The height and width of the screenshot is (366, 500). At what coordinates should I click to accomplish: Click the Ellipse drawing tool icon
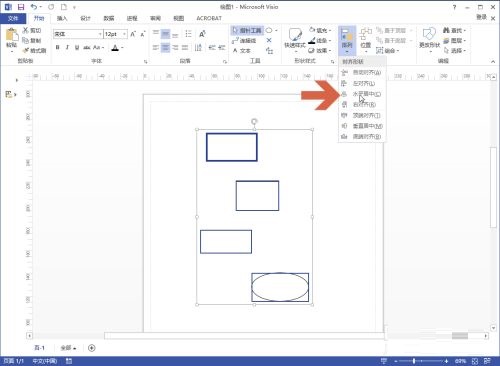[x=269, y=30]
